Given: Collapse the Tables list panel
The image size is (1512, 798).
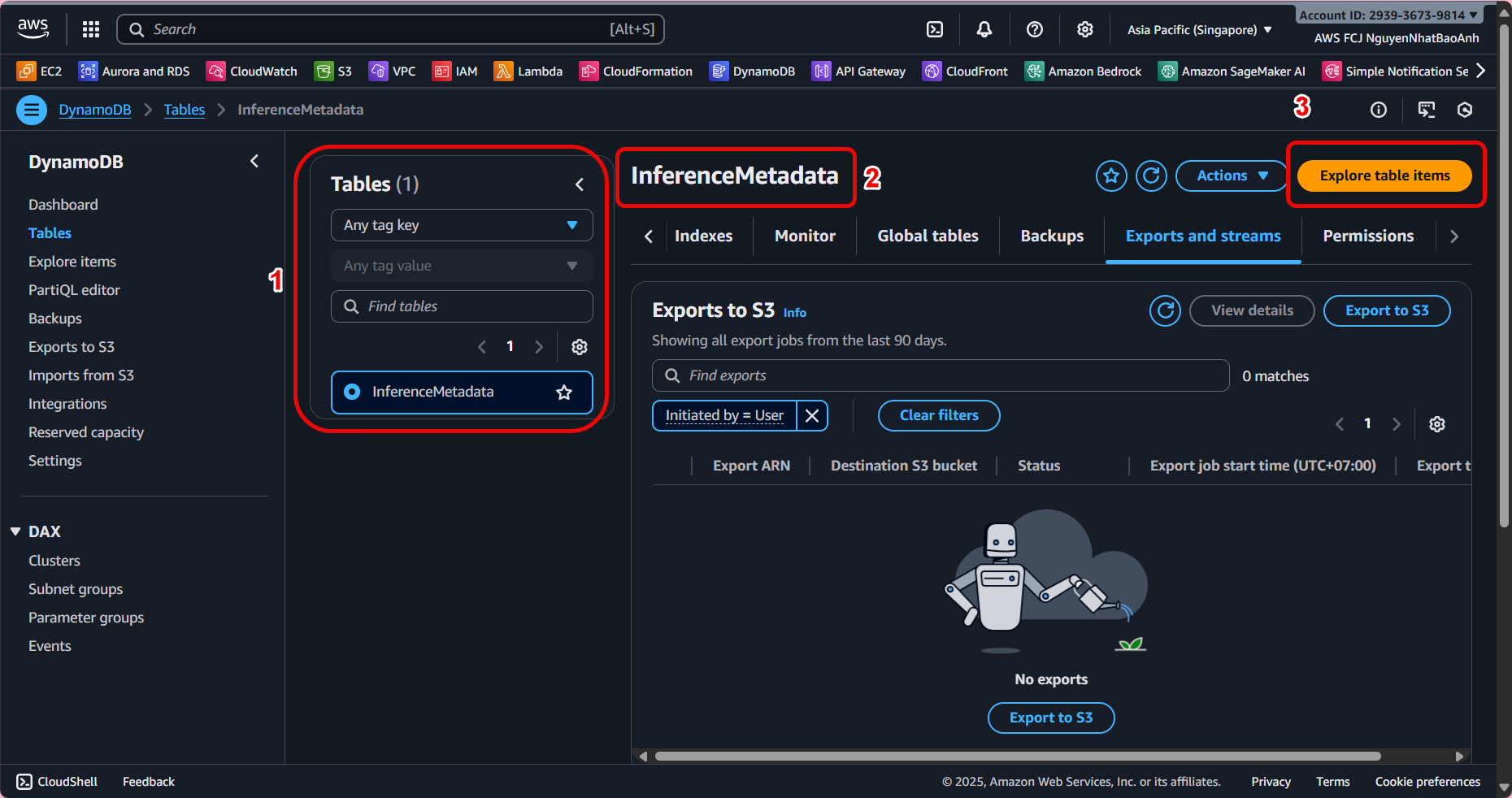Looking at the screenshot, I should click(x=580, y=184).
